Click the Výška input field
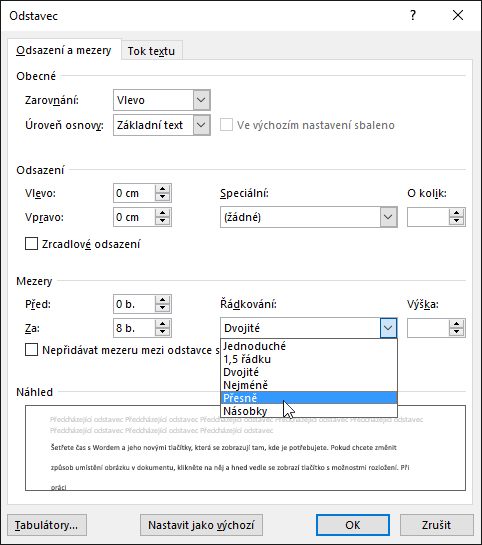The width and height of the screenshot is (482, 545). (x=428, y=328)
